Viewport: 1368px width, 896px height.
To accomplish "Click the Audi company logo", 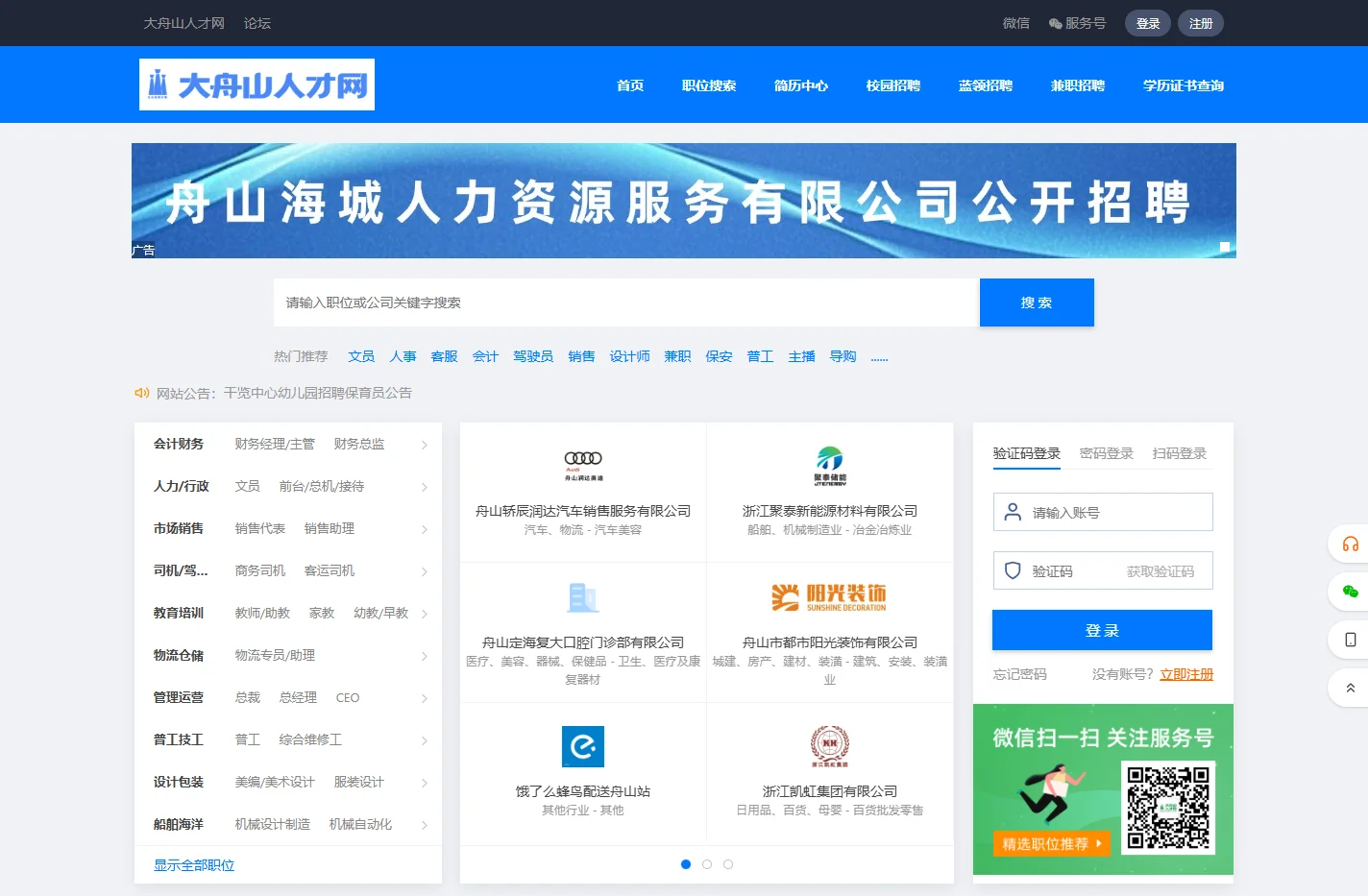I will [583, 465].
